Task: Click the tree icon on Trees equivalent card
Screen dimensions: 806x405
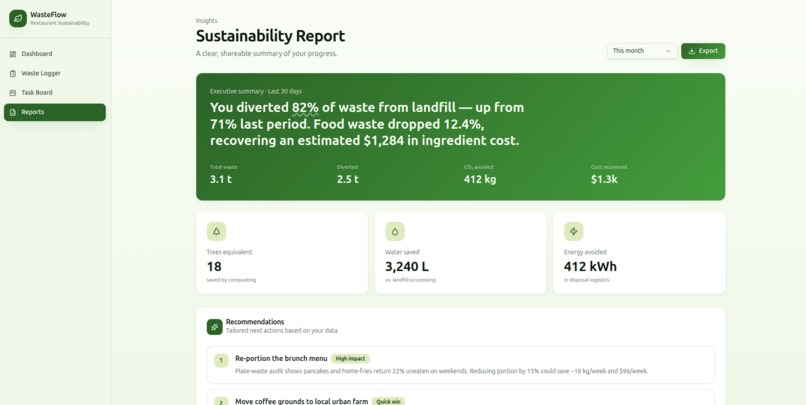Action: pyautogui.click(x=216, y=232)
